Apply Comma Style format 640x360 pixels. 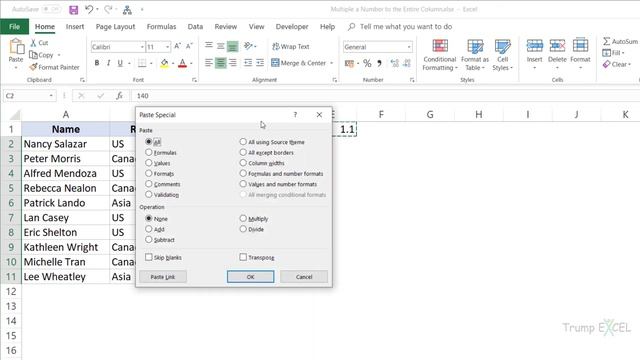(379, 63)
